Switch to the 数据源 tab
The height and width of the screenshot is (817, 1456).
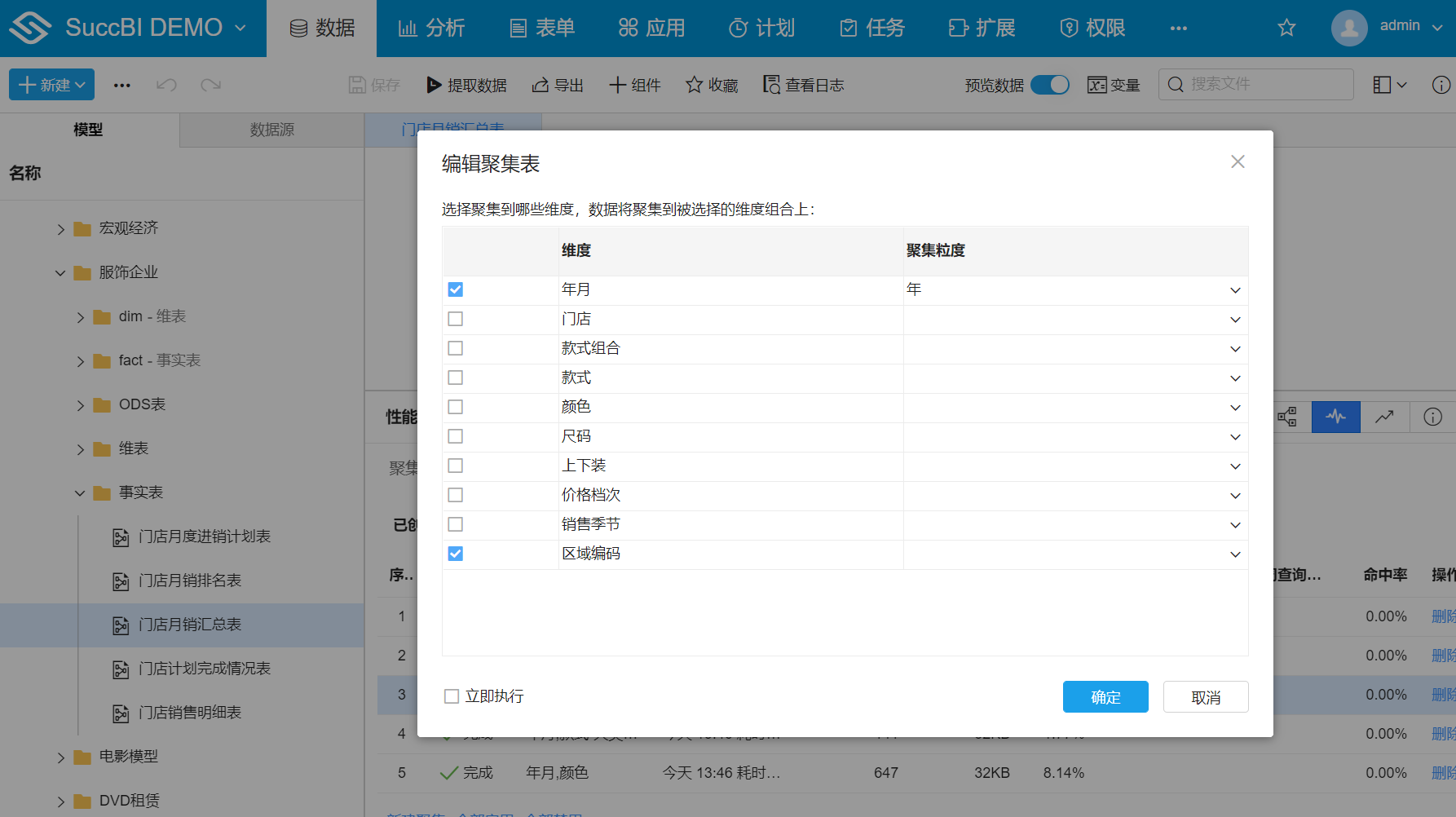[272, 130]
